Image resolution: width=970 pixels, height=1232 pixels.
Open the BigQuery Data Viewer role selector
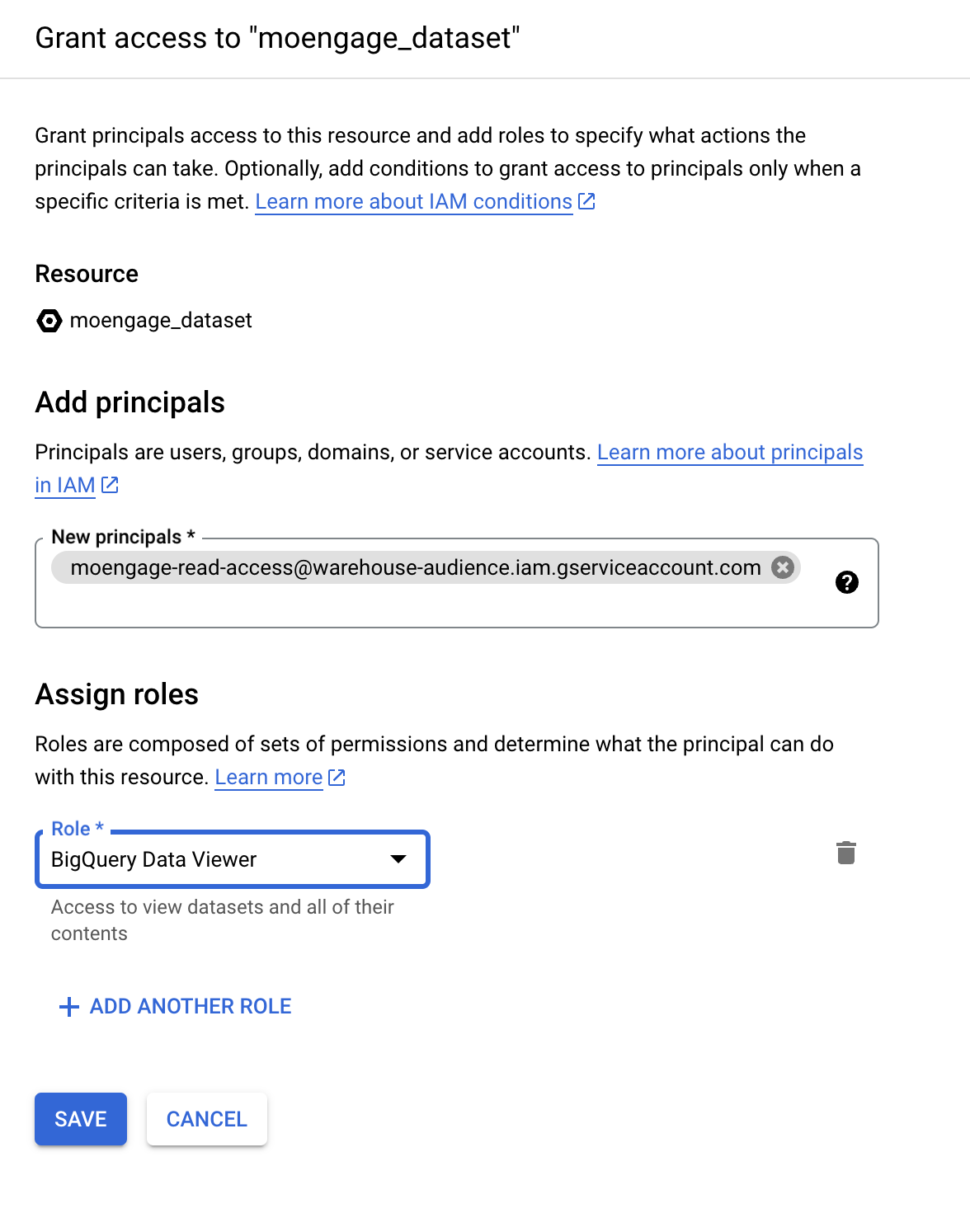pos(233,859)
